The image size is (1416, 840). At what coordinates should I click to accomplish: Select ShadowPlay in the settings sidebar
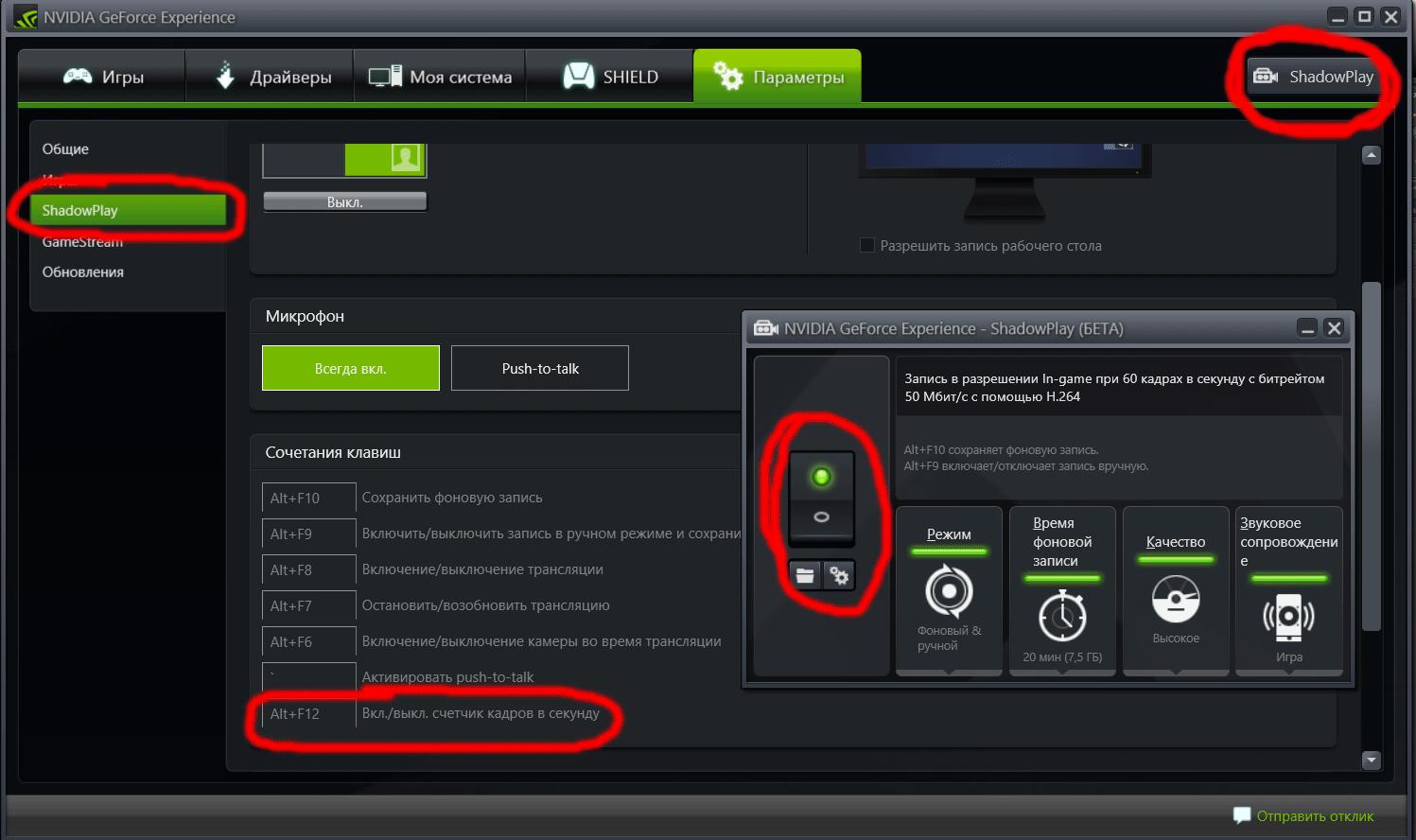click(128, 210)
